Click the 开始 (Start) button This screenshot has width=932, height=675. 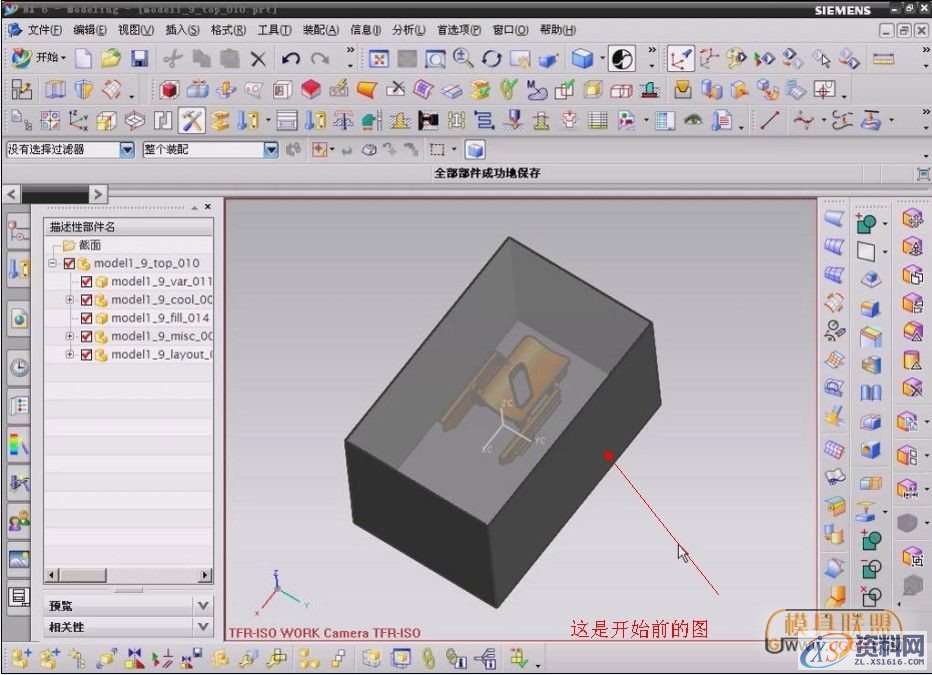pyautogui.click(x=34, y=58)
